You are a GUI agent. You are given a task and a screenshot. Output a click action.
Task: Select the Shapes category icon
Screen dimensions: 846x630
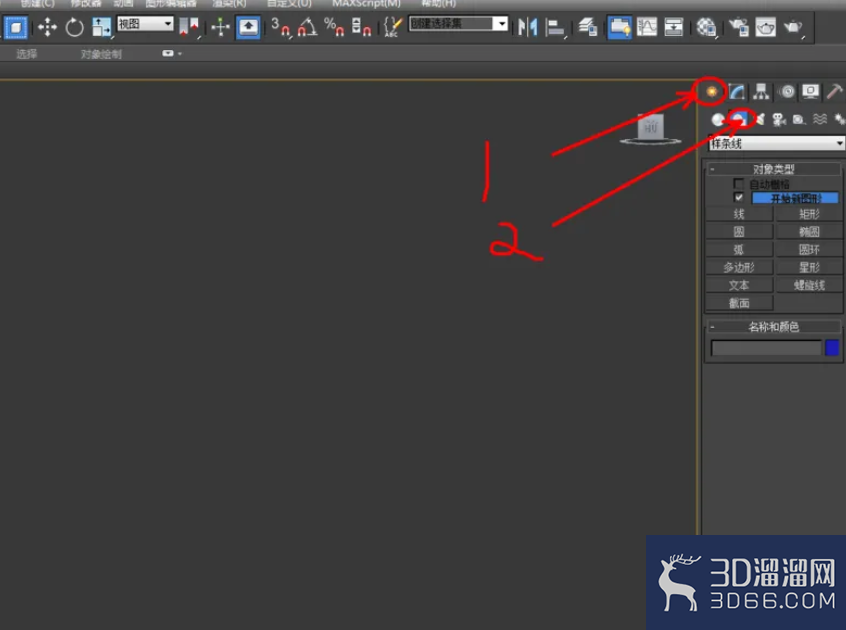tap(739, 119)
